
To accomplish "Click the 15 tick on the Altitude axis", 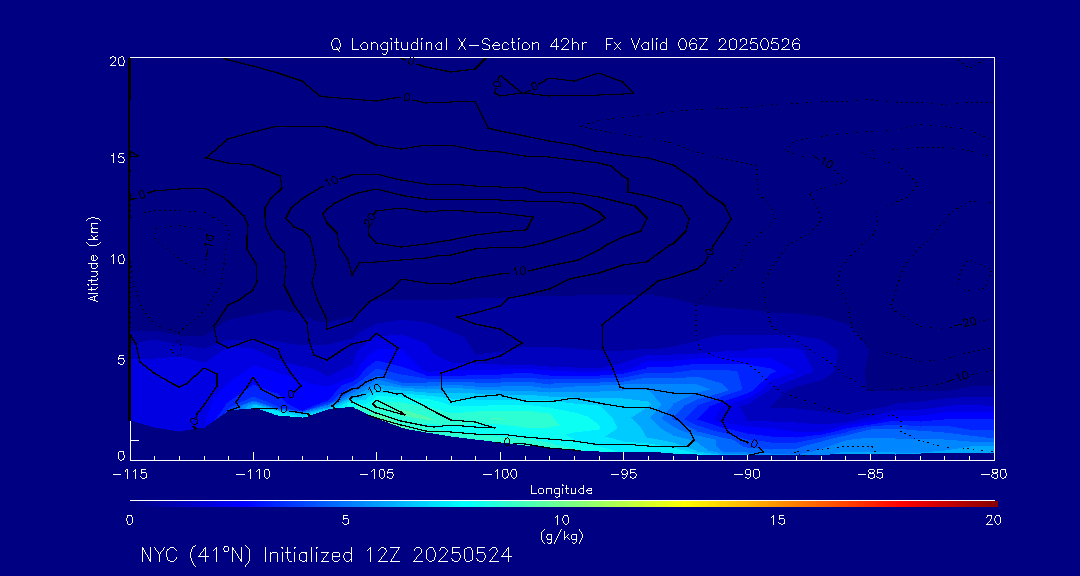I will click(118, 158).
